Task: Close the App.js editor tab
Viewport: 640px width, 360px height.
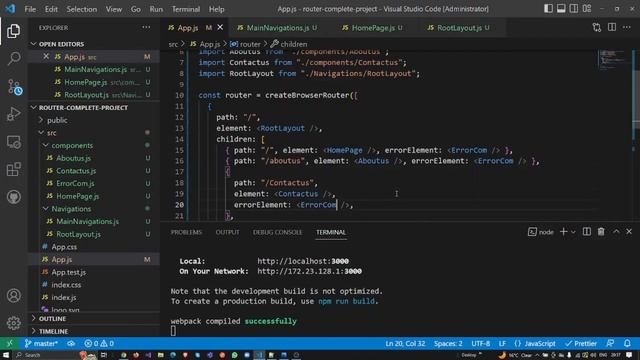Action: tap(220, 27)
